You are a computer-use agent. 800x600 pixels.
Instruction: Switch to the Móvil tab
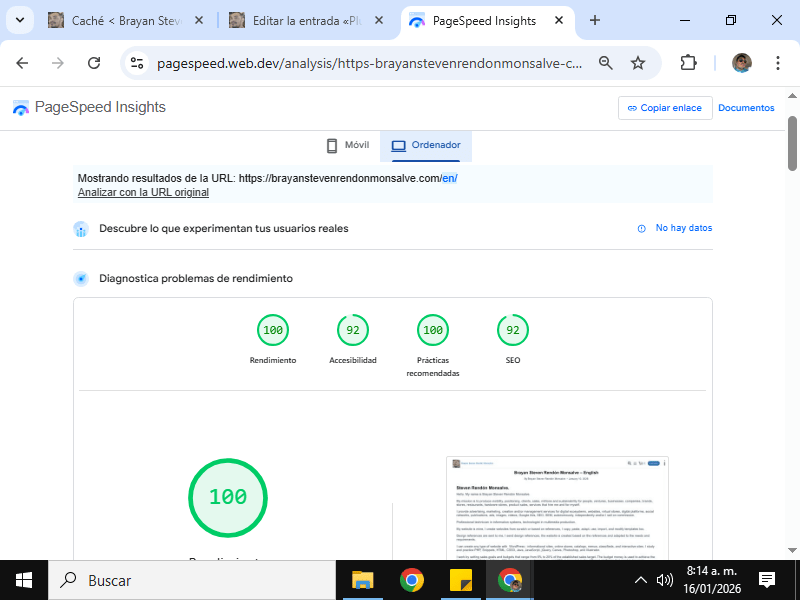point(347,145)
